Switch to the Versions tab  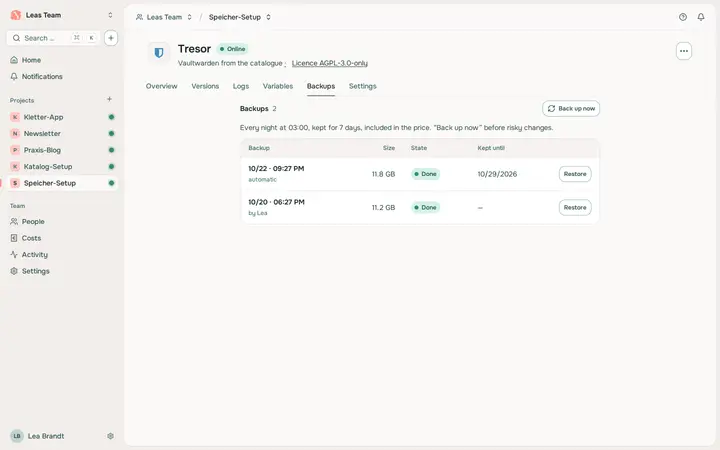[x=205, y=86]
